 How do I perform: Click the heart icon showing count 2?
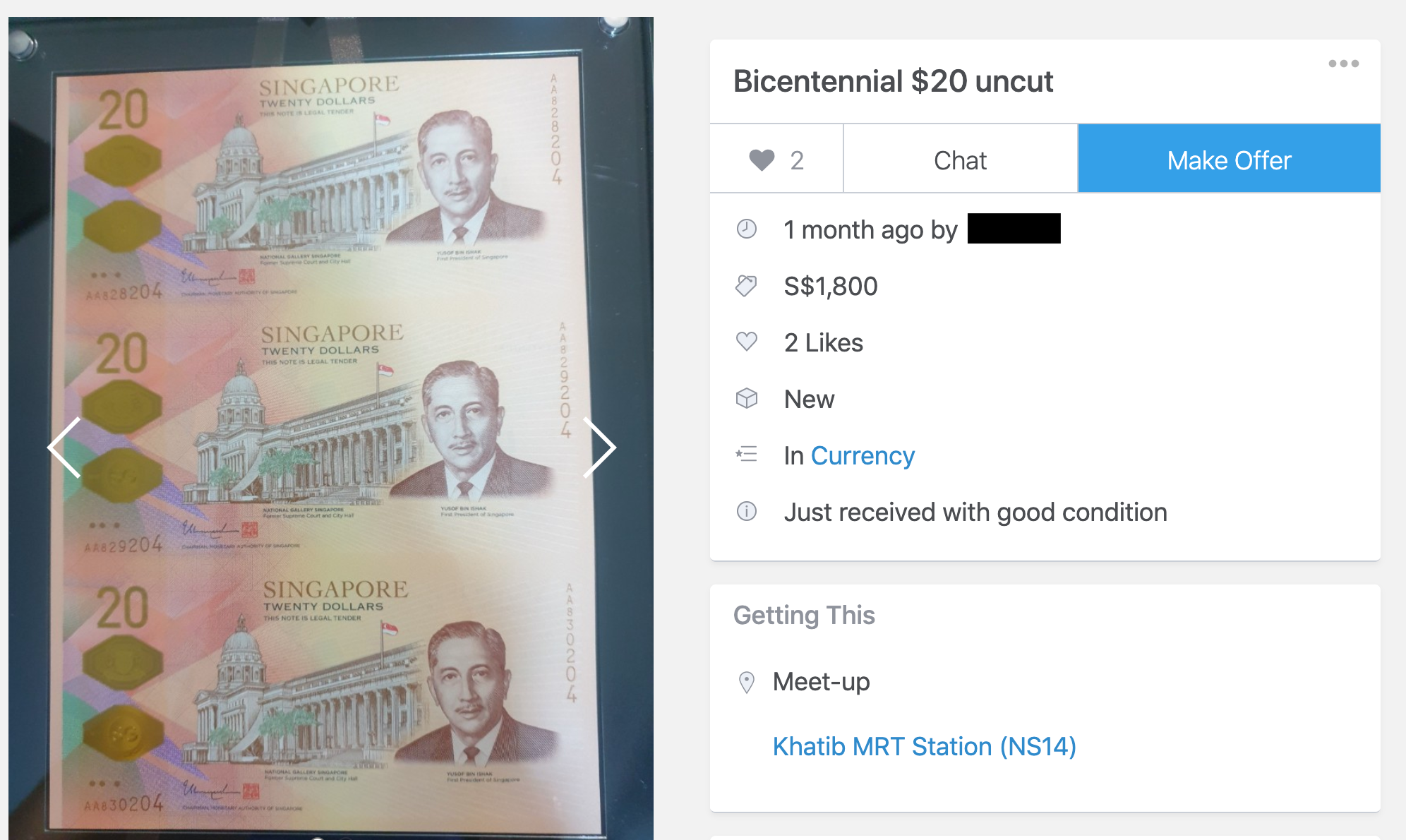(x=776, y=160)
